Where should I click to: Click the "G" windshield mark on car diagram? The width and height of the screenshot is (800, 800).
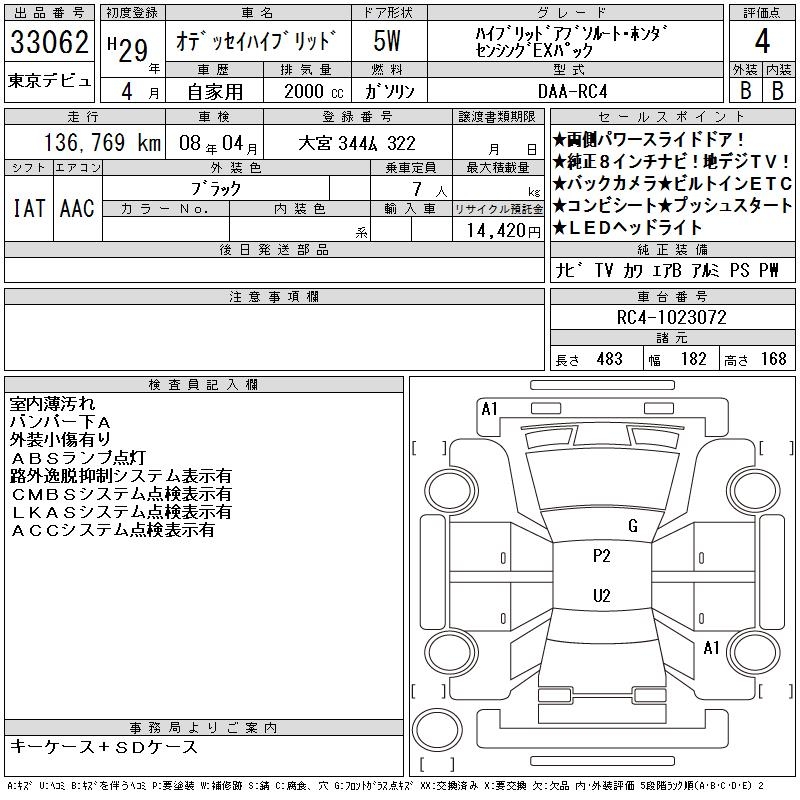(633, 526)
